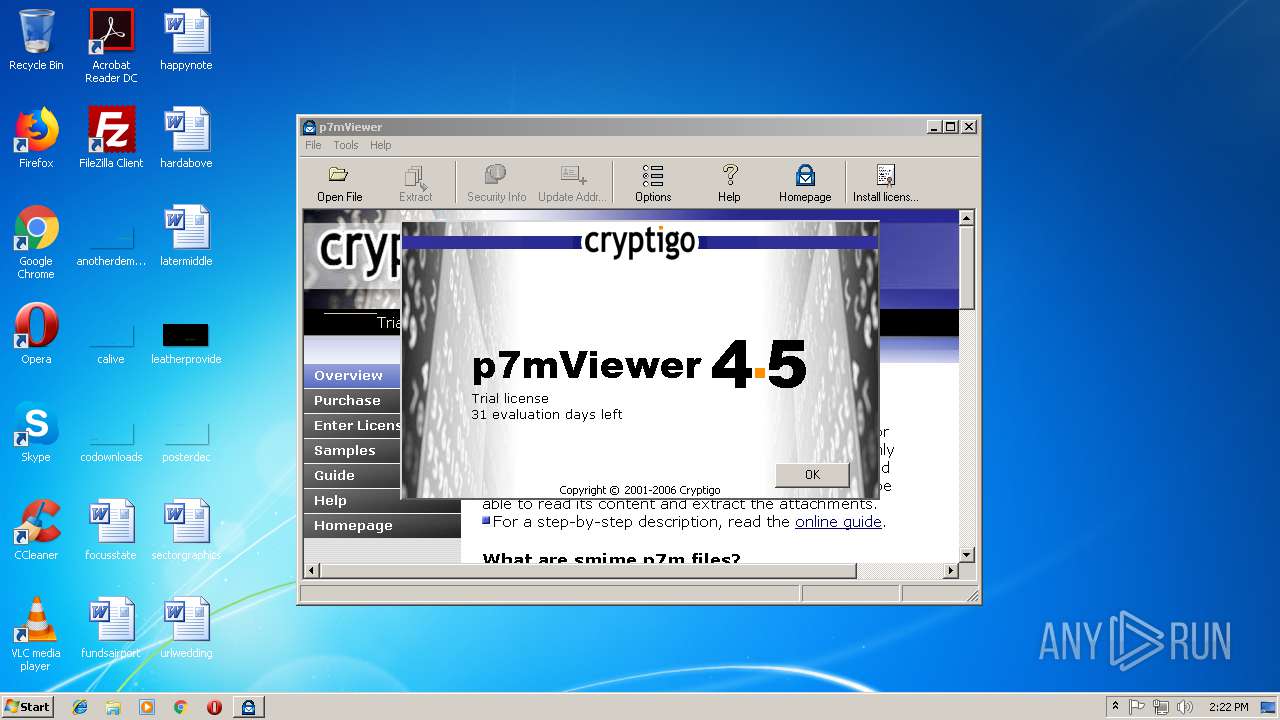Click the p7mViewer taskbar button

[248, 707]
